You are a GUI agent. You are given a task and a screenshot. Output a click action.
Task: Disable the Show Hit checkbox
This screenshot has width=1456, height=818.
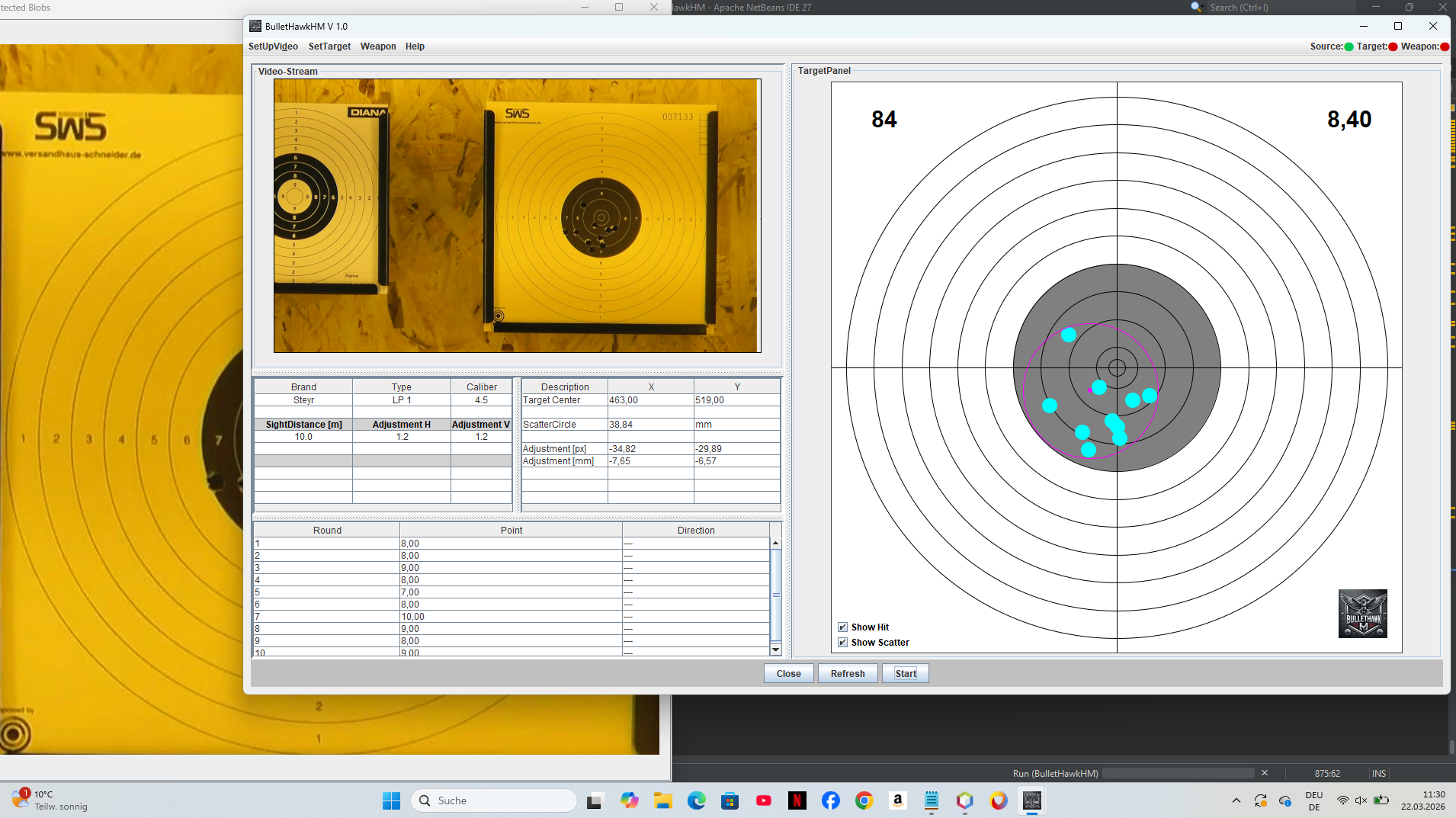842,627
